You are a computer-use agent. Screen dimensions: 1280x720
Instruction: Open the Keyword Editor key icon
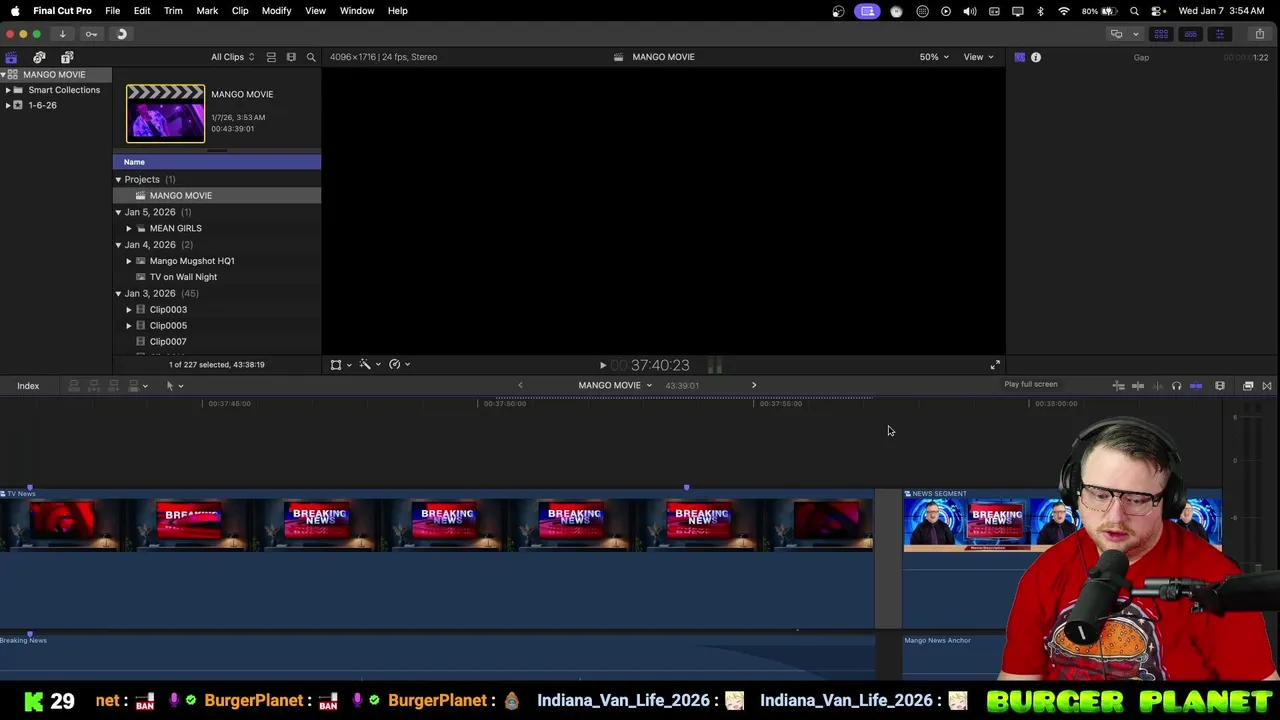[91, 34]
